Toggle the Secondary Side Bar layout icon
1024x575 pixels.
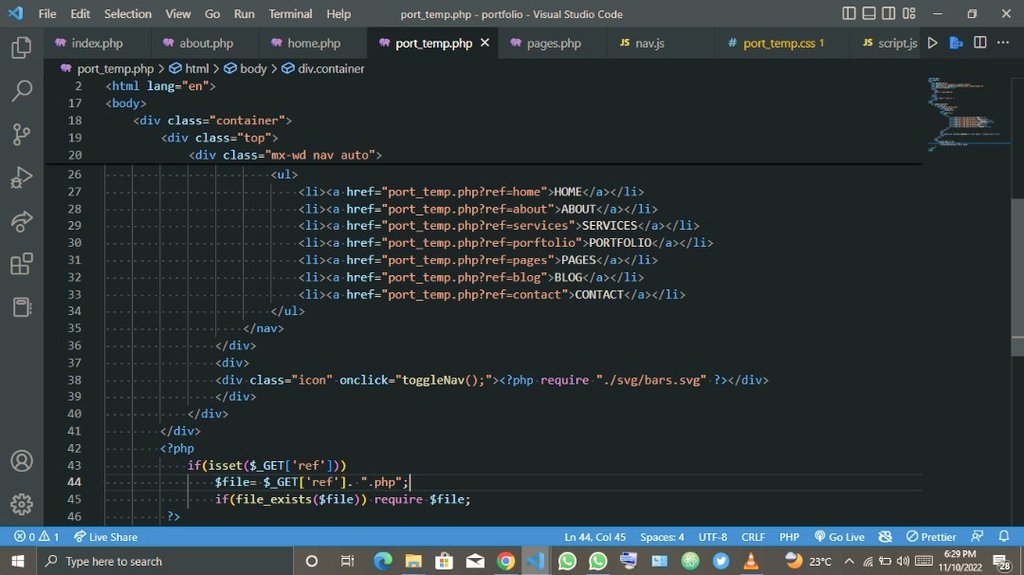[889, 13]
